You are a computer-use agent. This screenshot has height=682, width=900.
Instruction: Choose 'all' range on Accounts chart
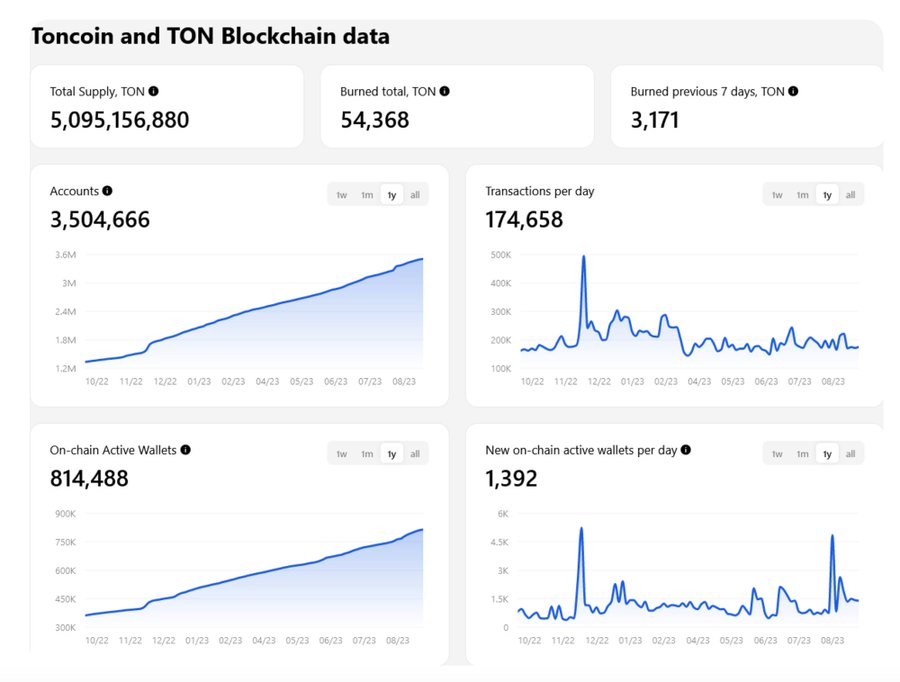pyautogui.click(x=415, y=195)
